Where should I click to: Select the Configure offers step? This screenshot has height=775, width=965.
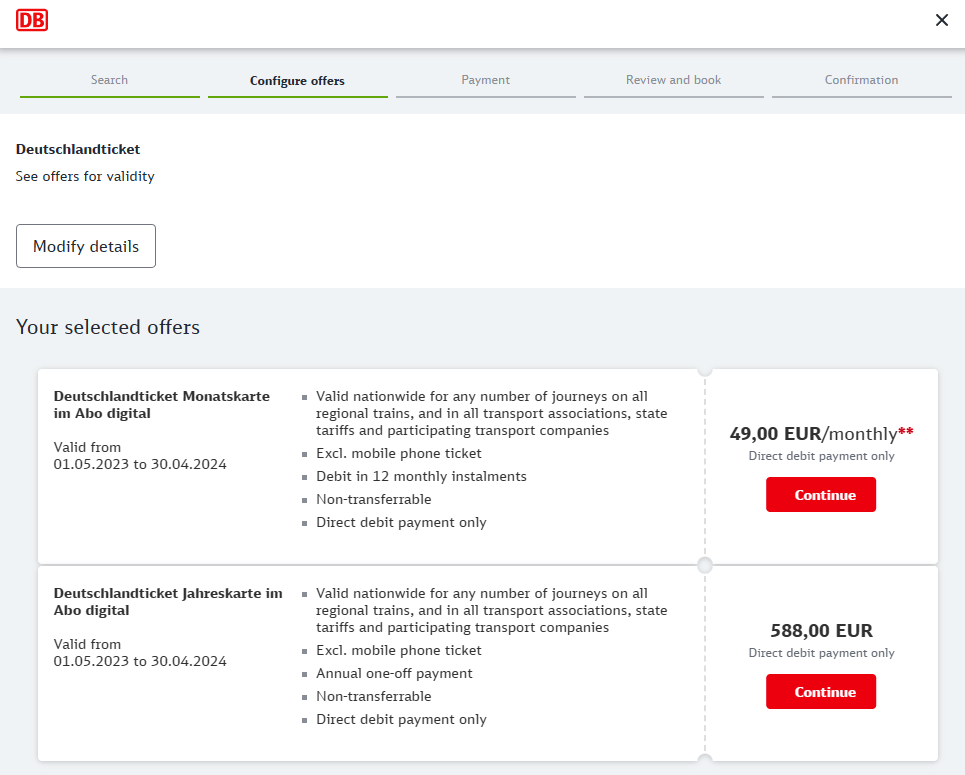297,81
